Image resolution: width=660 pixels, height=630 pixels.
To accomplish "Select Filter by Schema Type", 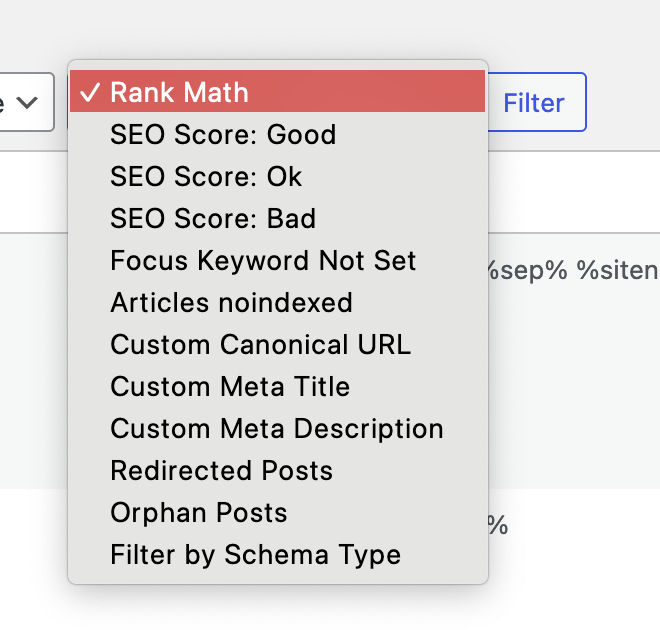I will tap(277, 554).
